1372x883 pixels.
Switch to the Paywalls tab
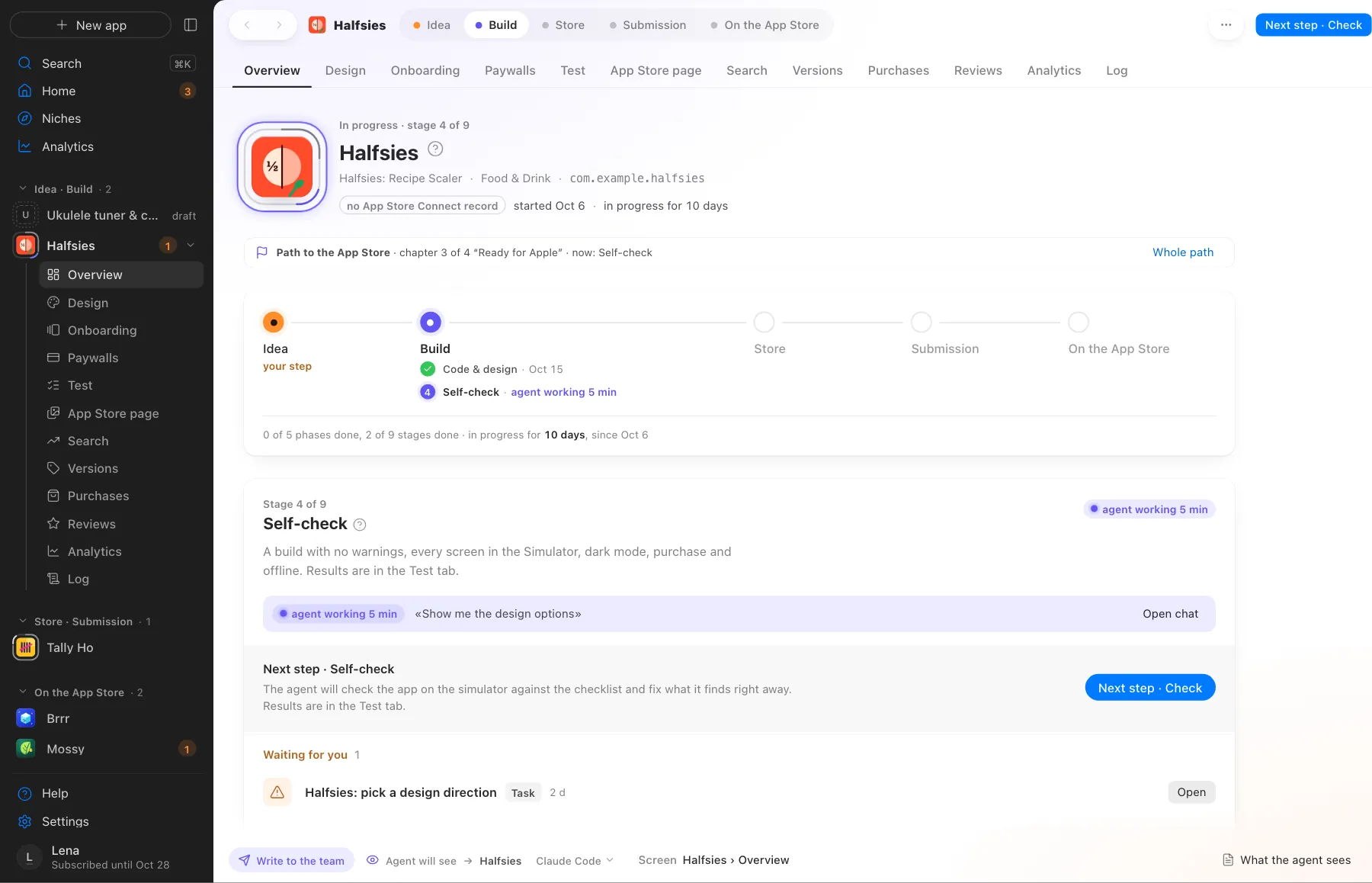click(510, 71)
